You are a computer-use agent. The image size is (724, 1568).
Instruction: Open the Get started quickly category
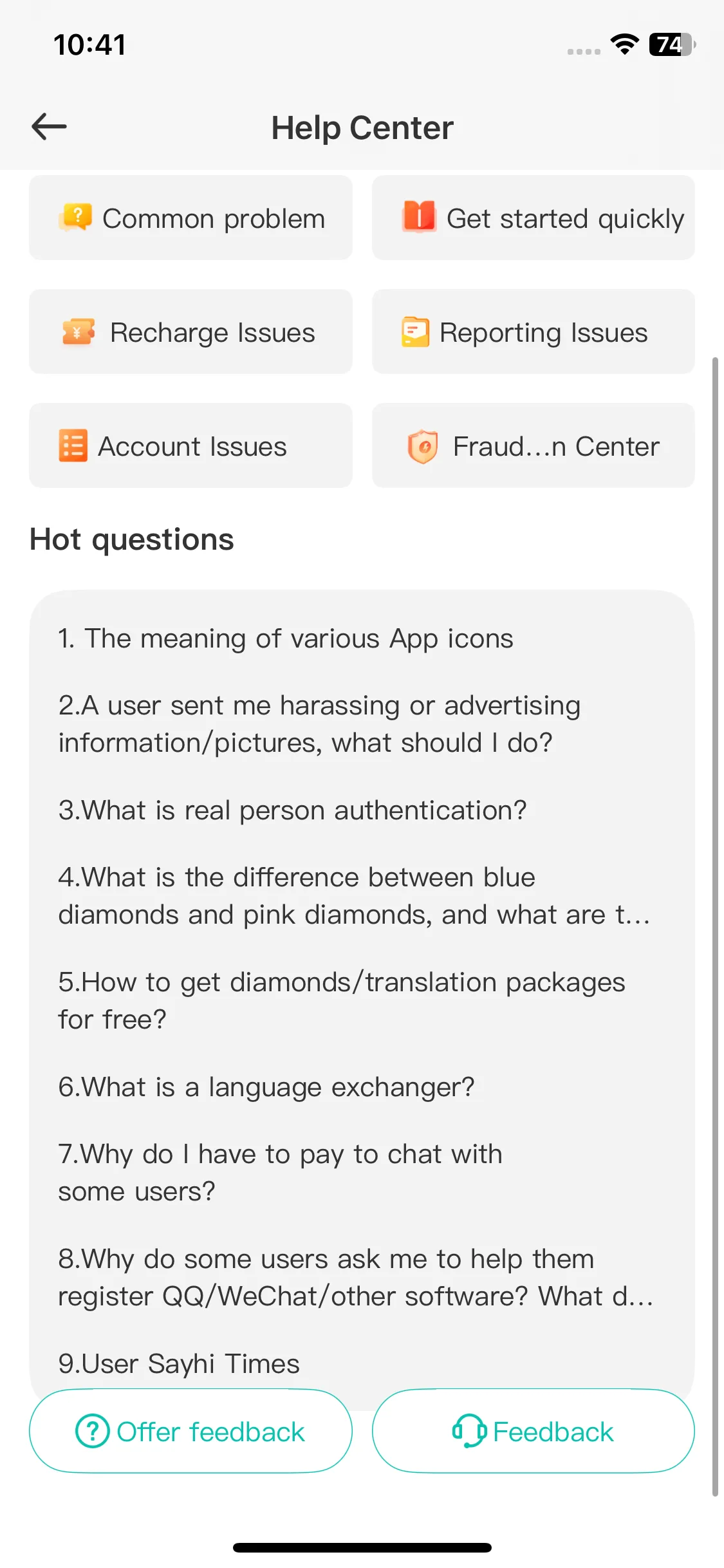533,218
